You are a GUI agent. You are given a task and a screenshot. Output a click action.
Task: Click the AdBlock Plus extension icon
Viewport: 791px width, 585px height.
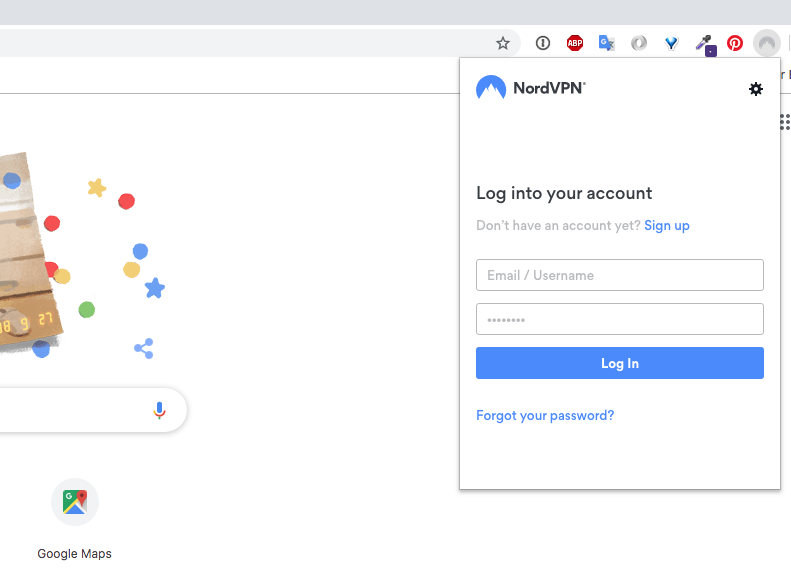click(575, 43)
